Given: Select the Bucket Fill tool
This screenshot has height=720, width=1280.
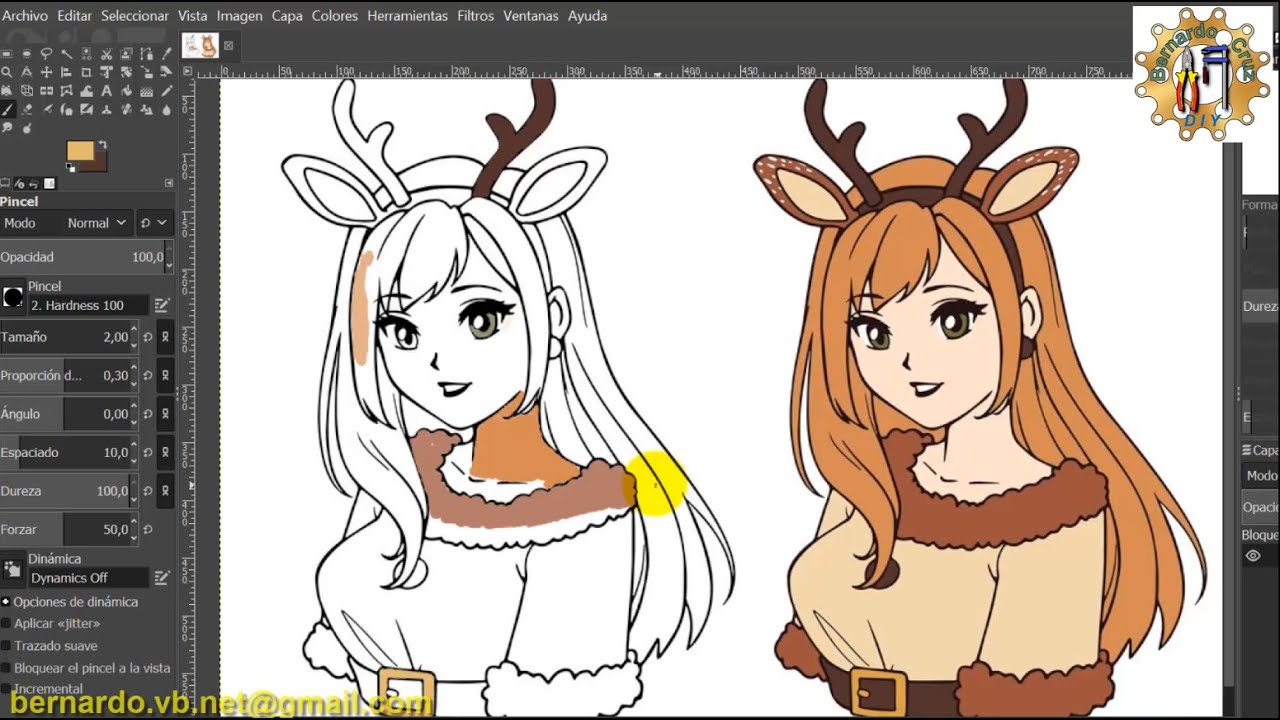Looking at the screenshot, I should point(126,91).
